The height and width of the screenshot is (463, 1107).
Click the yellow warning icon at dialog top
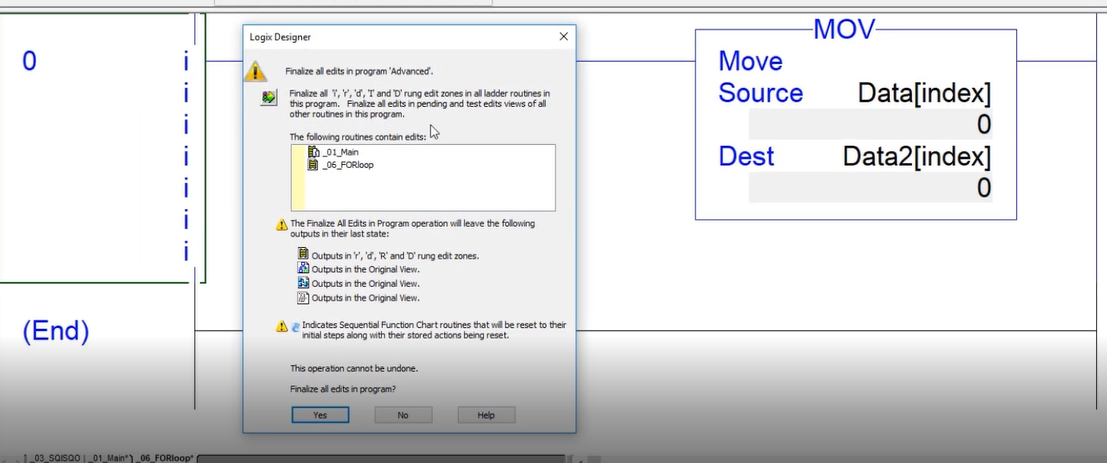coord(256,71)
